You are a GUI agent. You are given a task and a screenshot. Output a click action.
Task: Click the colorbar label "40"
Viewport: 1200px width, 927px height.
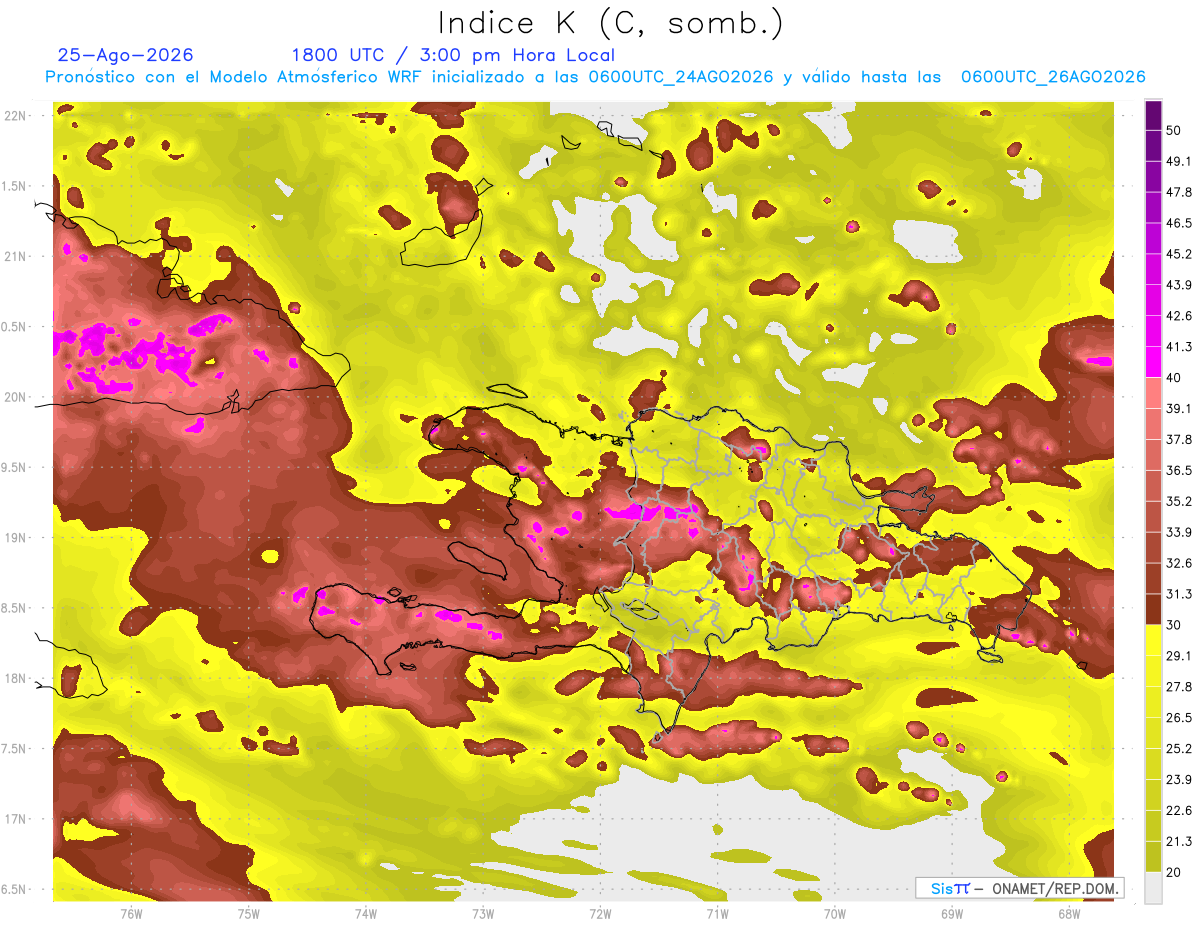point(1175,378)
